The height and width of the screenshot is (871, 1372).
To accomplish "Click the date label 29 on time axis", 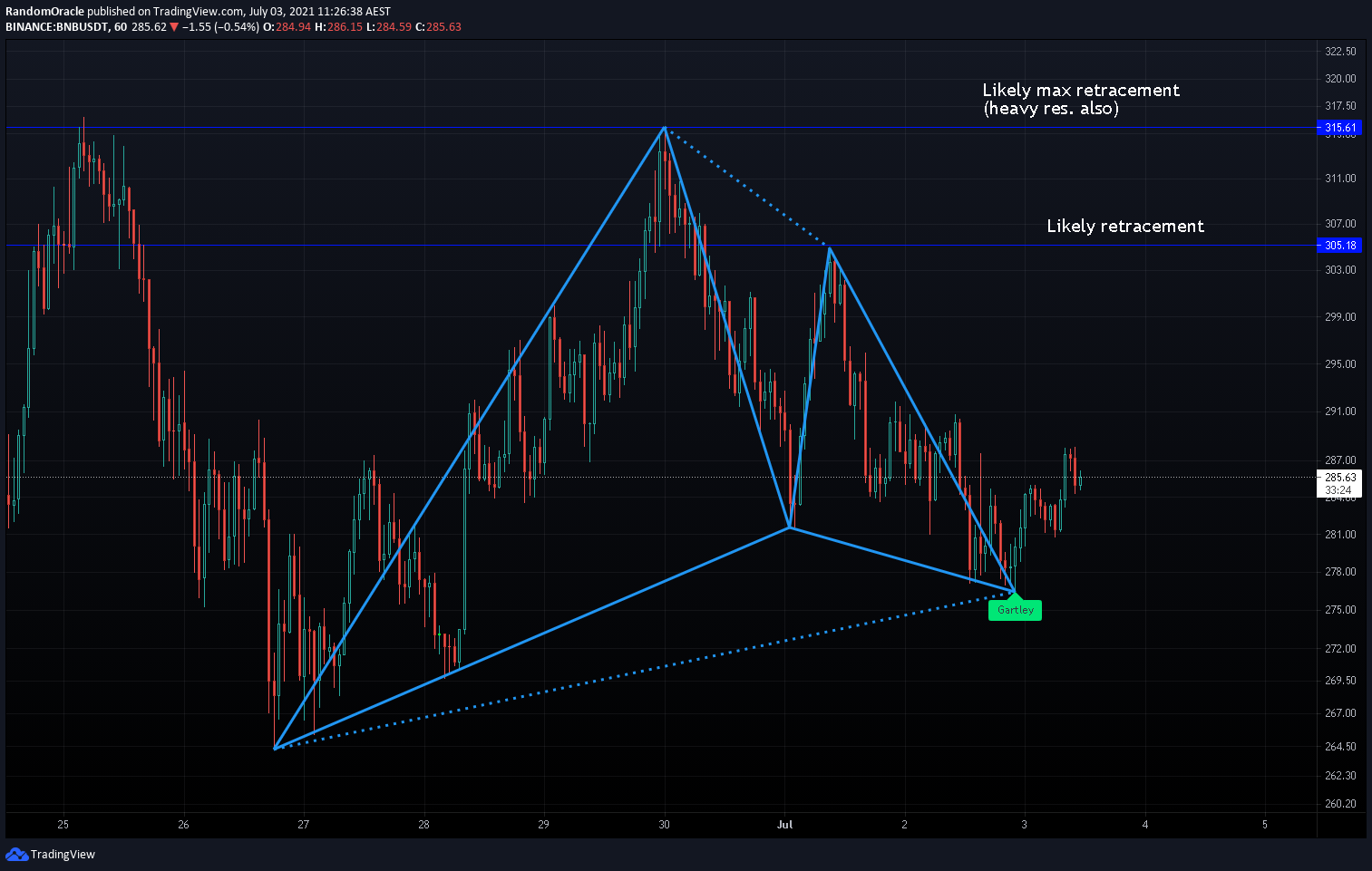I will pos(543,825).
